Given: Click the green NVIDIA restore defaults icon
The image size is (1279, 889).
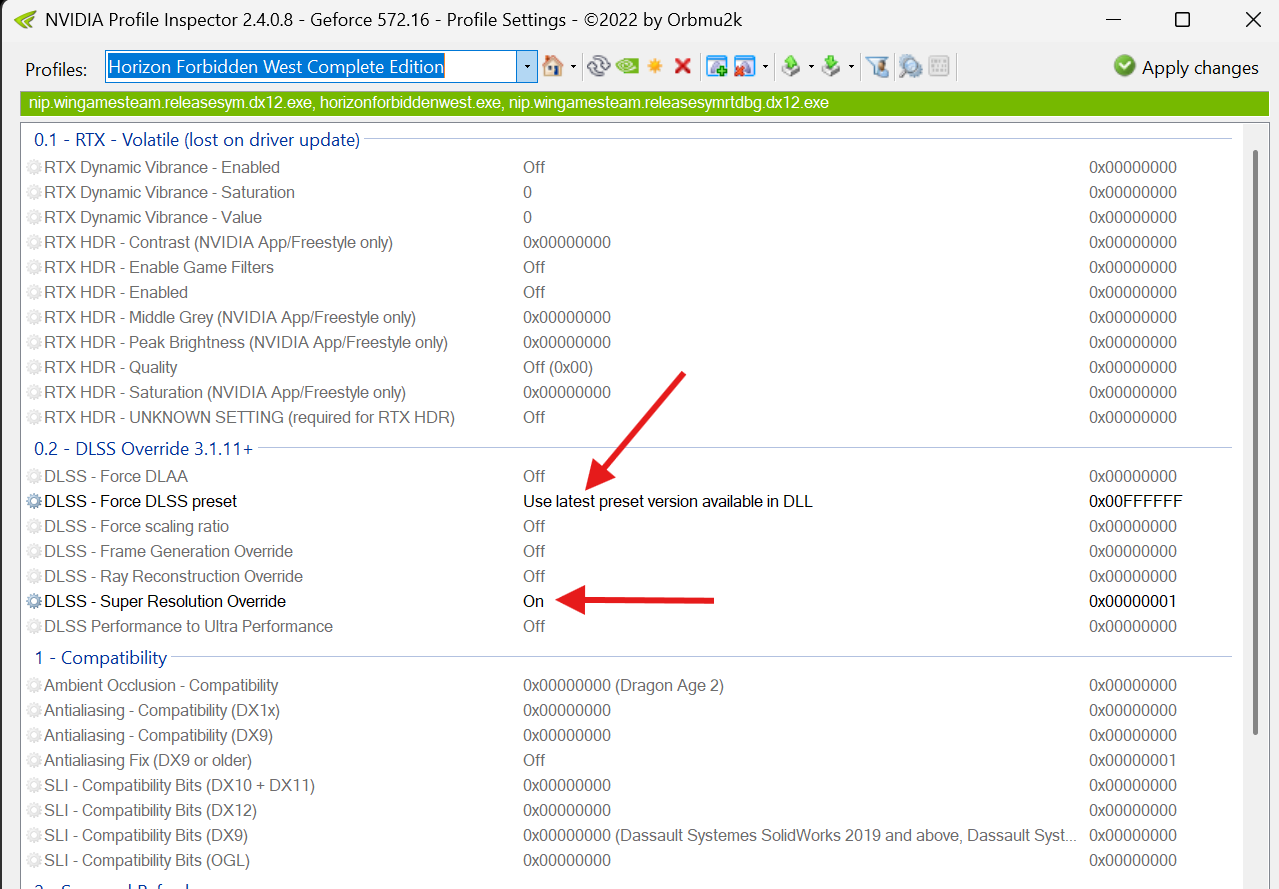Looking at the screenshot, I should (627, 67).
